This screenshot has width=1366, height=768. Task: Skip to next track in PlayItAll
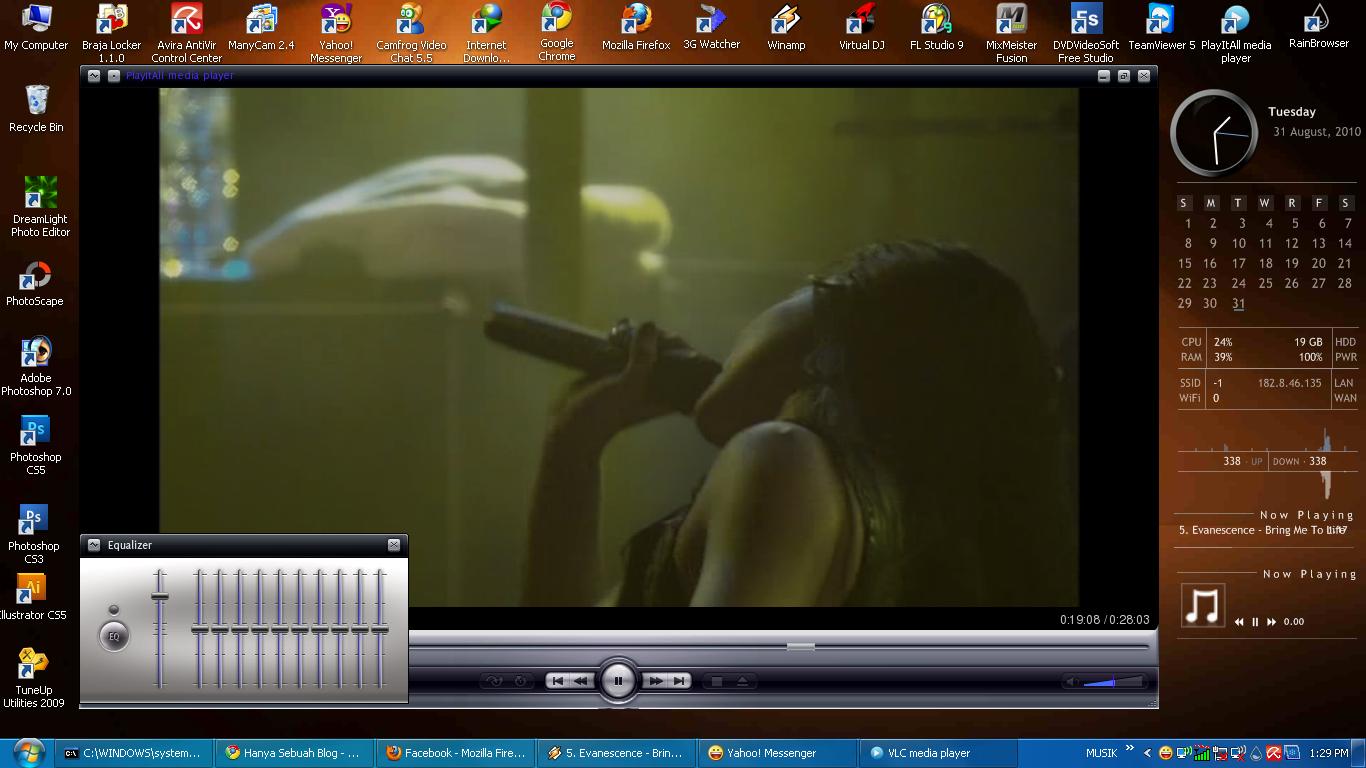coord(679,681)
